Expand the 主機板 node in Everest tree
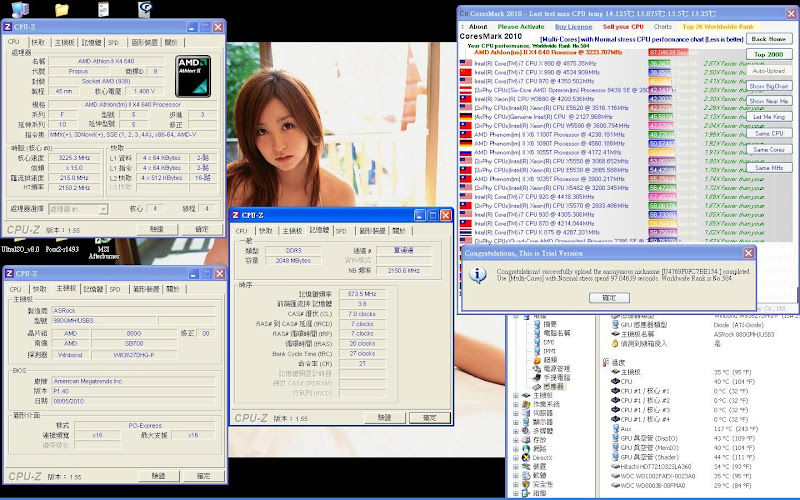Screen dimensions: 800x500 (516, 395)
